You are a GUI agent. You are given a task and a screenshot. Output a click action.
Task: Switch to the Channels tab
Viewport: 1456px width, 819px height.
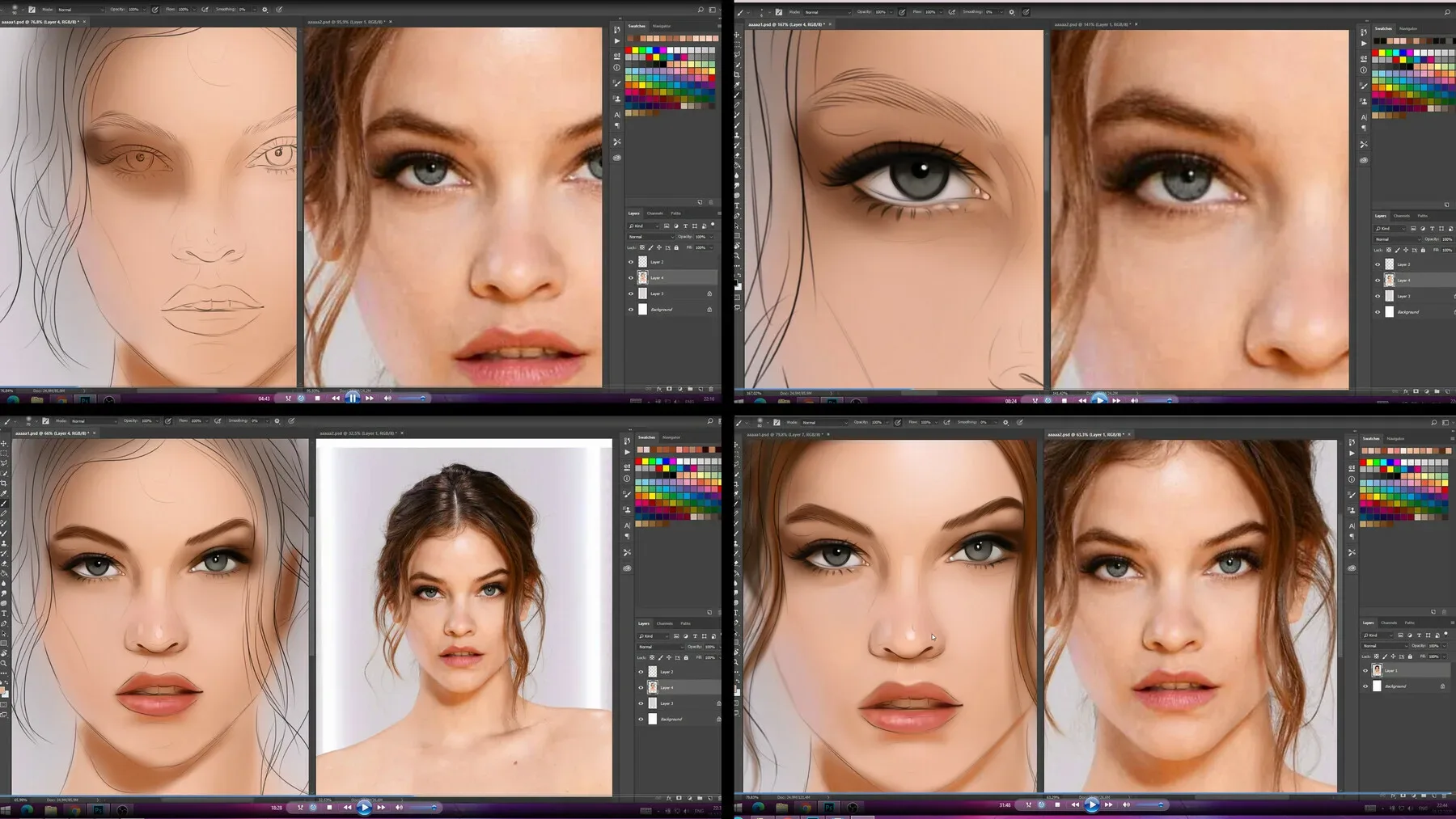[654, 213]
